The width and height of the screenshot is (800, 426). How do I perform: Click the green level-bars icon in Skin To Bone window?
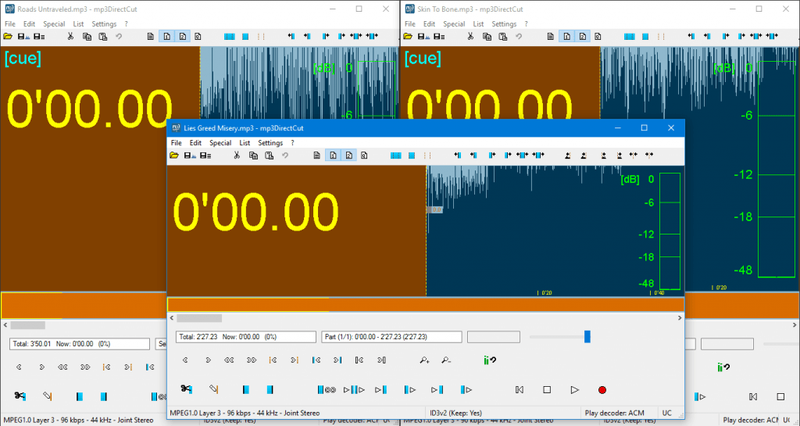tap(723, 367)
